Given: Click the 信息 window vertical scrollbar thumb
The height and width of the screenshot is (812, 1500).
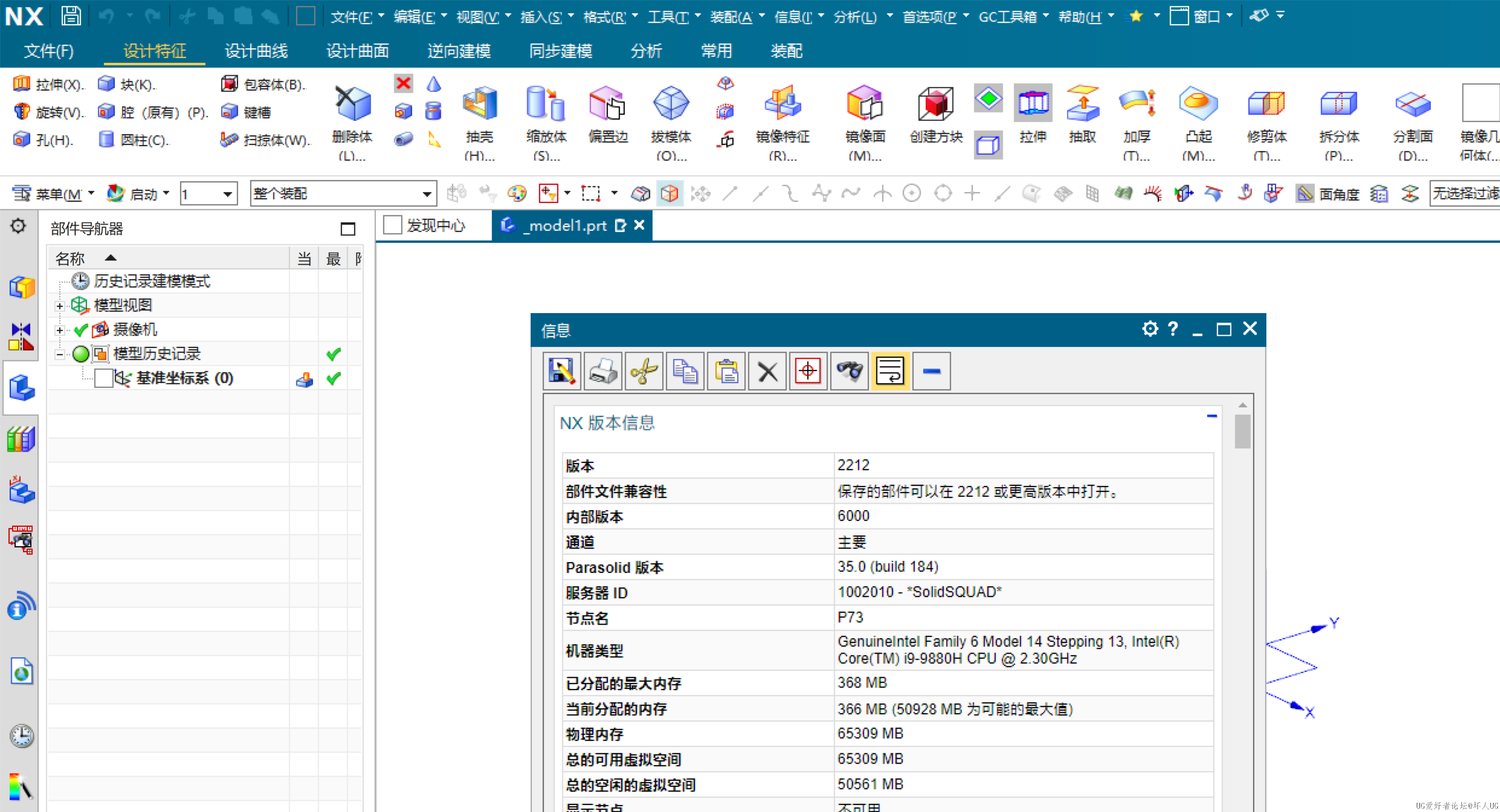Looking at the screenshot, I should 1242,431.
